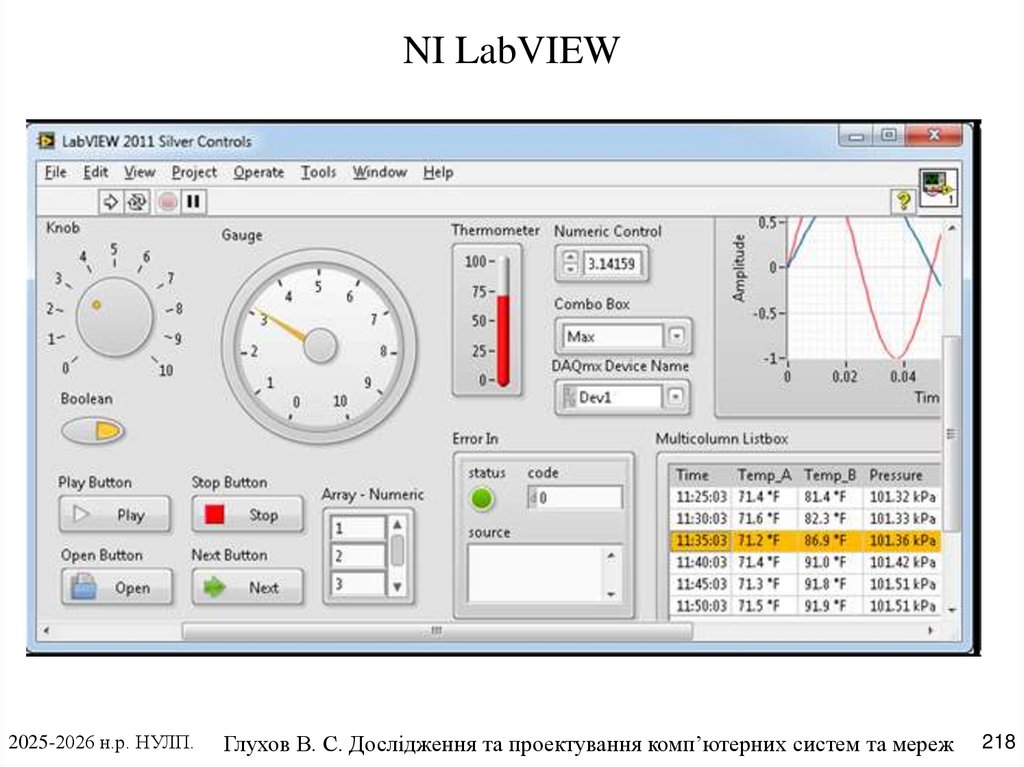The height and width of the screenshot is (767, 1024).
Task: Open the Operate menu
Action: click(x=258, y=172)
